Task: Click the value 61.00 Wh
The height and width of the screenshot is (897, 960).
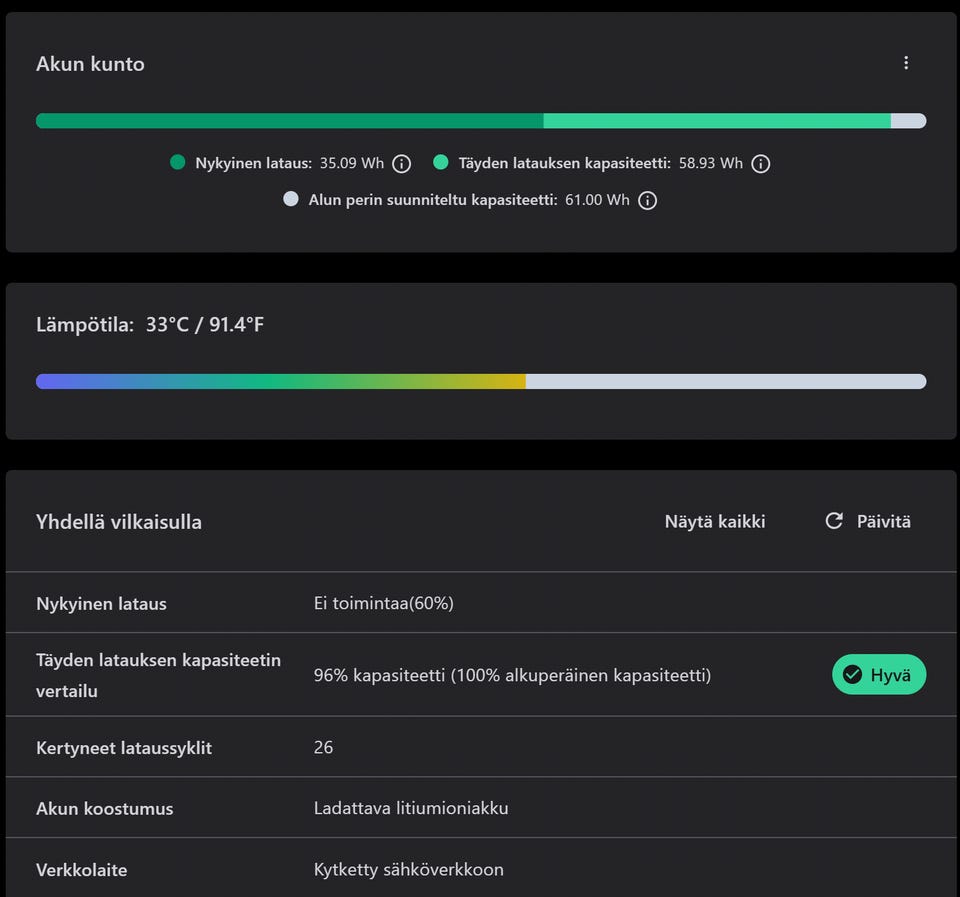Action: coord(597,200)
